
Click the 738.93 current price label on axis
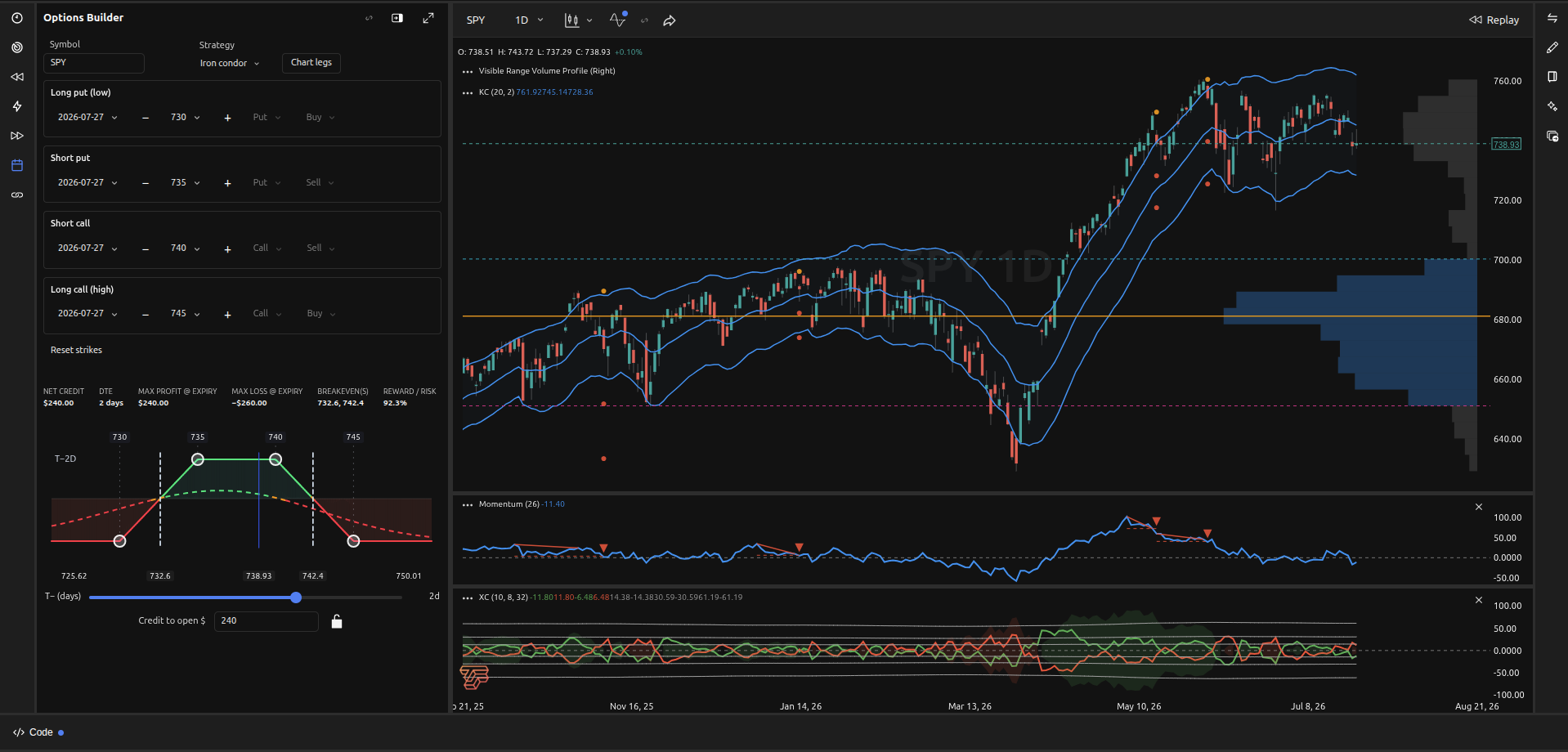(1506, 145)
